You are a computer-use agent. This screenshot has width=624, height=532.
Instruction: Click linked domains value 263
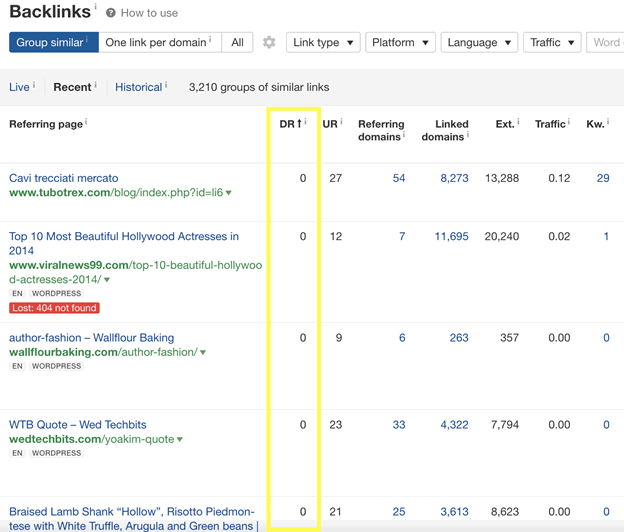[459, 338]
